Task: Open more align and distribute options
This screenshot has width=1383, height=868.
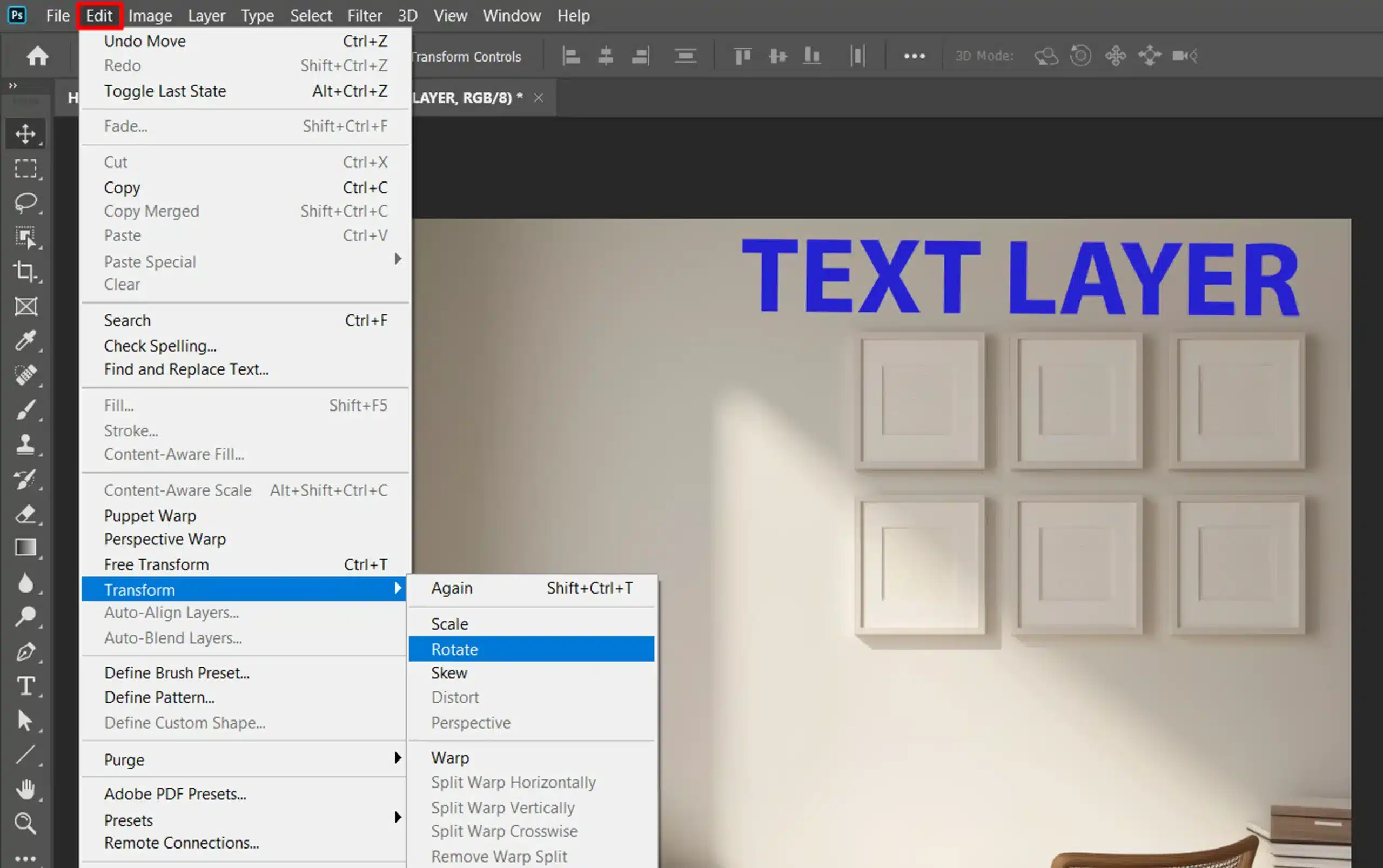Action: [915, 56]
